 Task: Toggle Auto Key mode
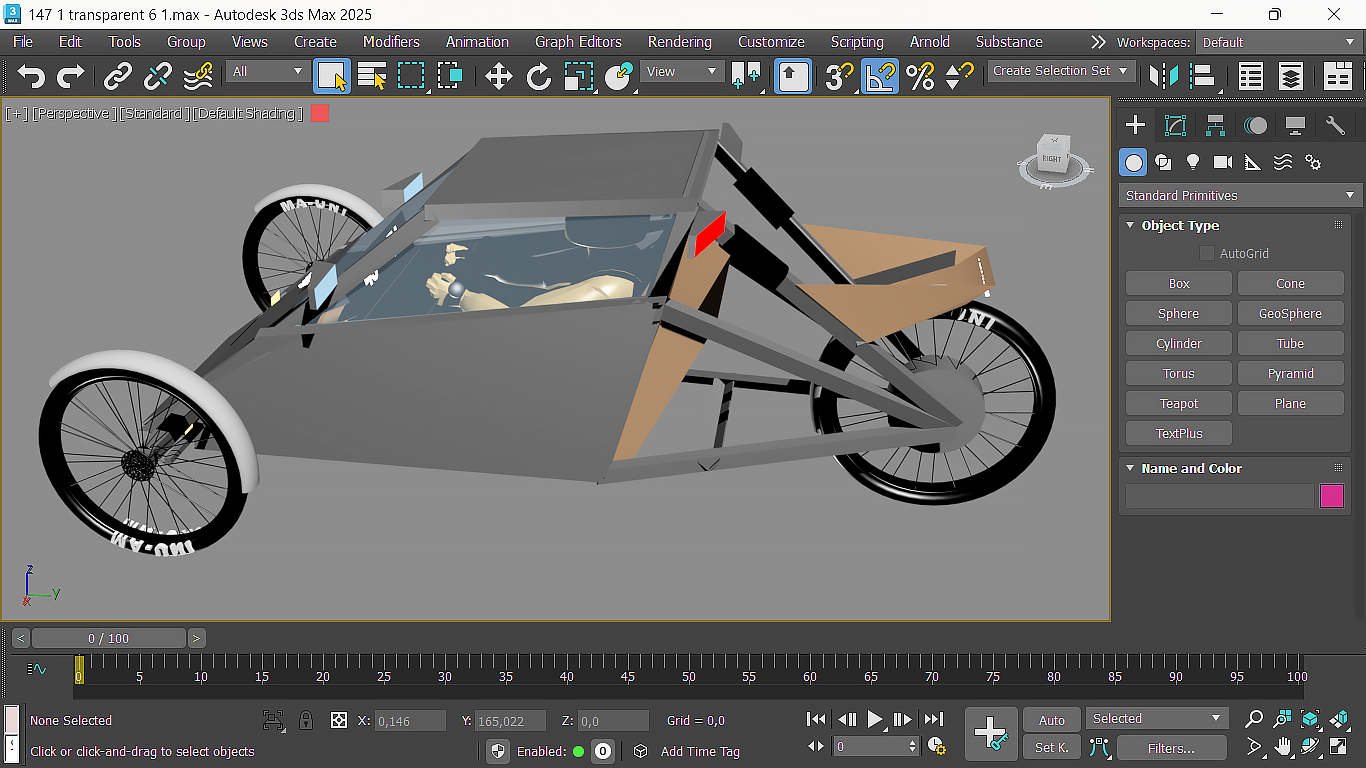[1052, 720]
